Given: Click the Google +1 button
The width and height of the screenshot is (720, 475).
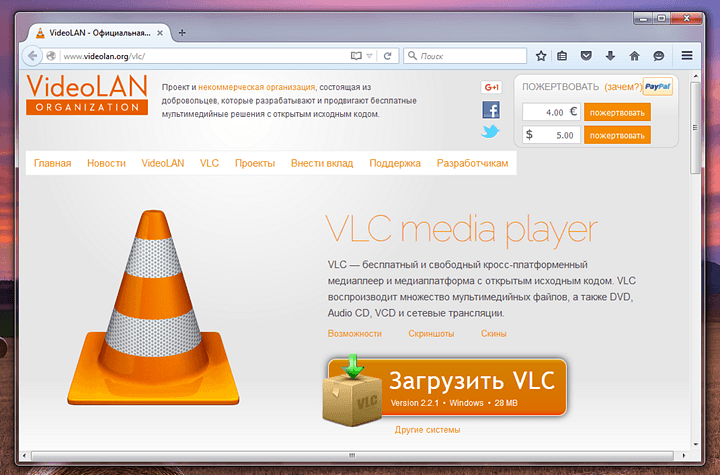Looking at the screenshot, I should (x=490, y=88).
